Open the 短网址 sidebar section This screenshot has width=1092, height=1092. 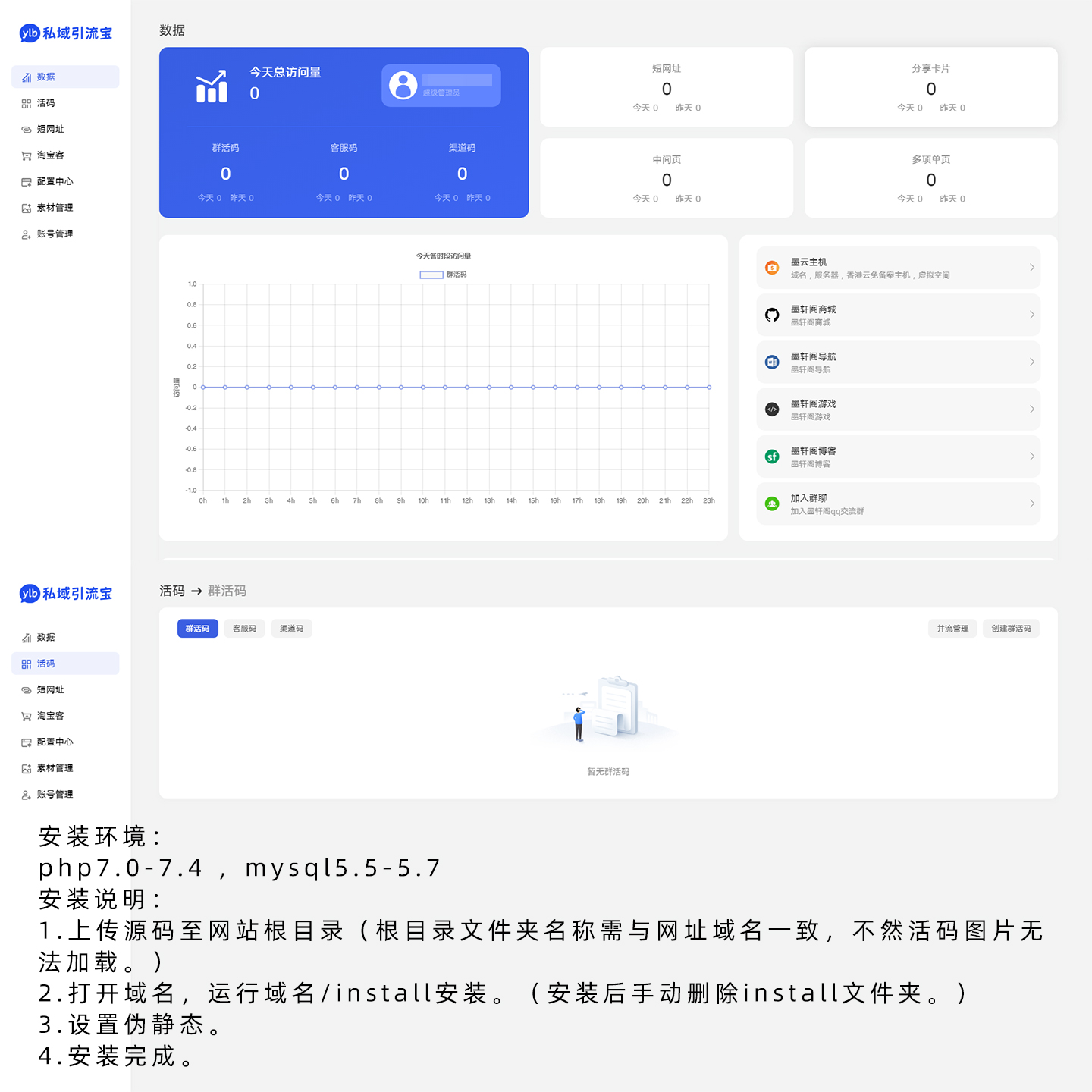(x=51, y=129)
